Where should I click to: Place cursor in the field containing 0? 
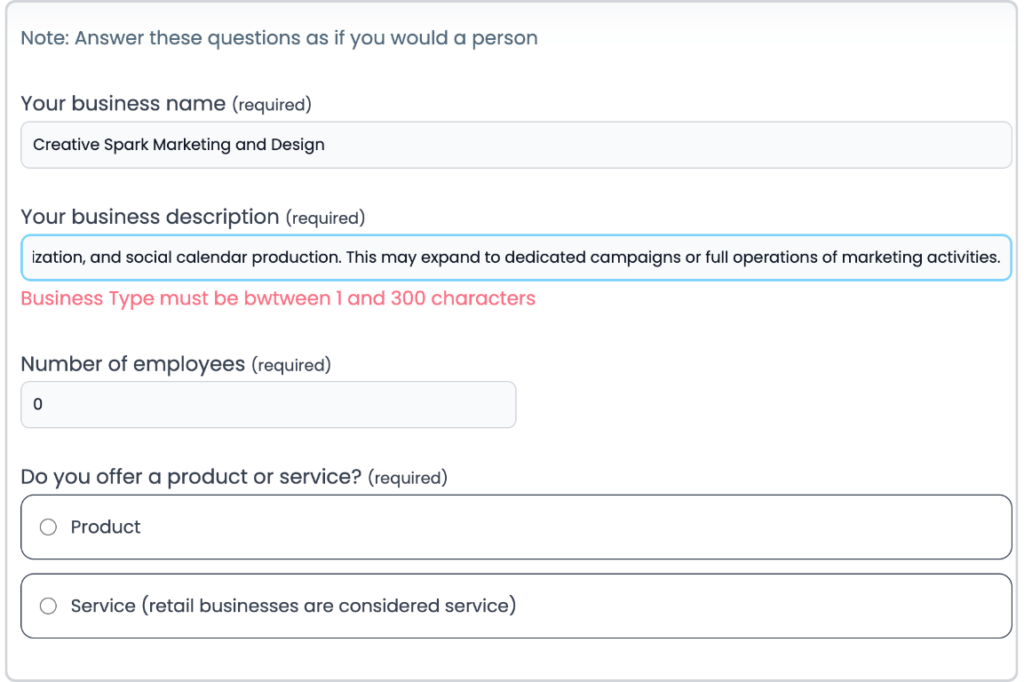(x=268, y=404)
